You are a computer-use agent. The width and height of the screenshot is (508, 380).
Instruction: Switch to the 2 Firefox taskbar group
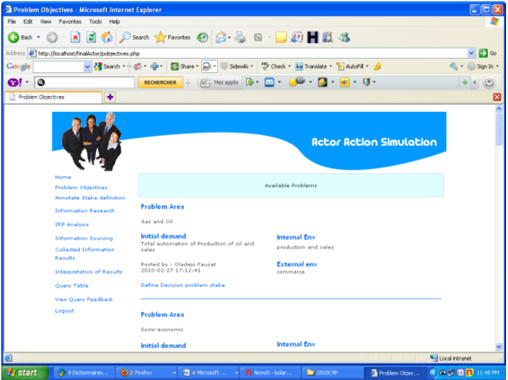click(x=148, y=373)
